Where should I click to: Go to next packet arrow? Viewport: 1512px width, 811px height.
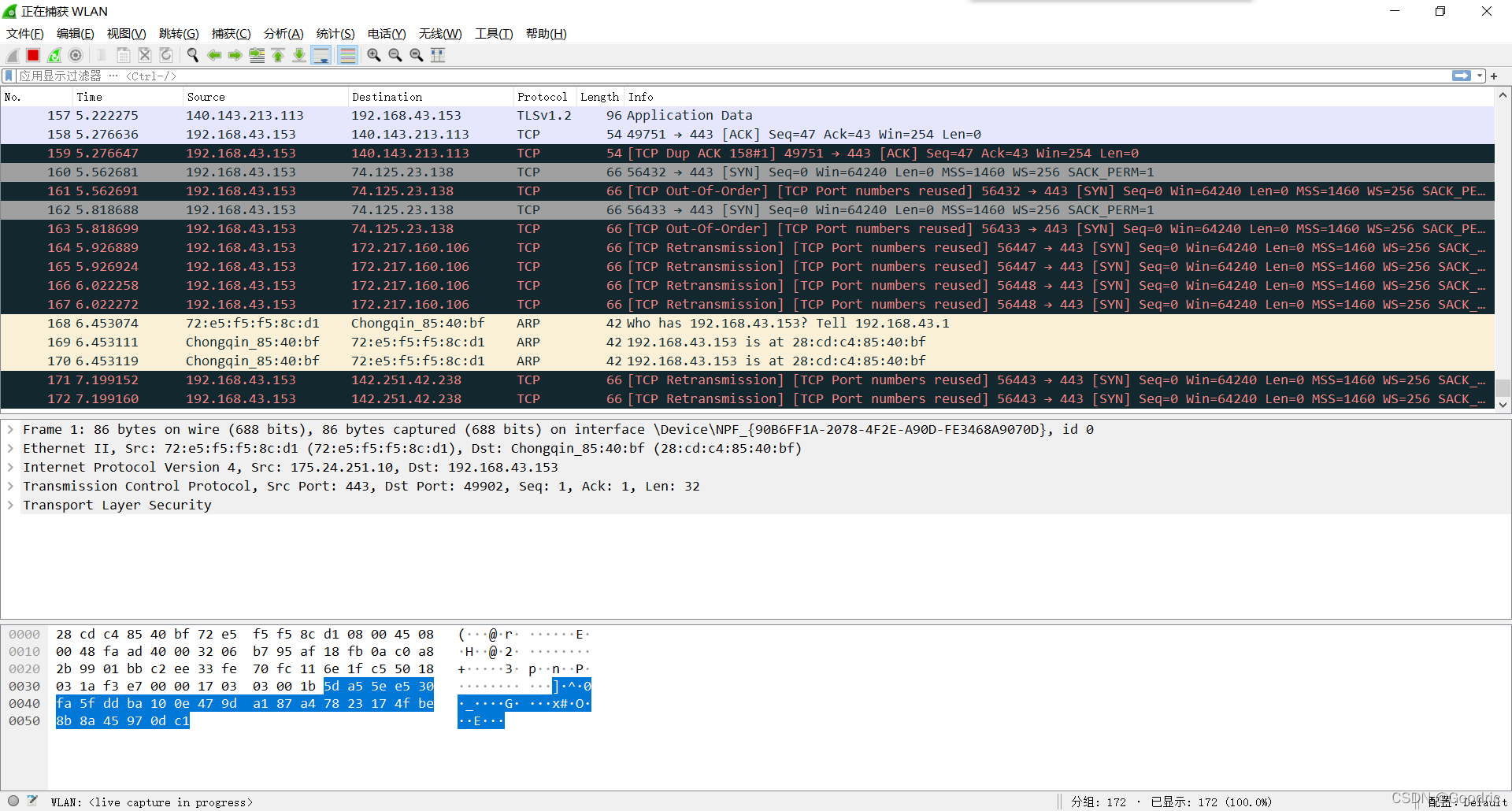pos(235,55)
